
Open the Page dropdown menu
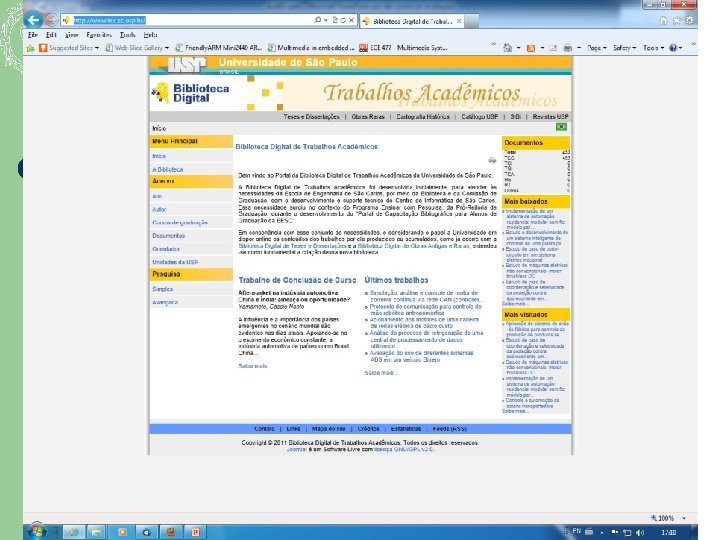(596, 48)
